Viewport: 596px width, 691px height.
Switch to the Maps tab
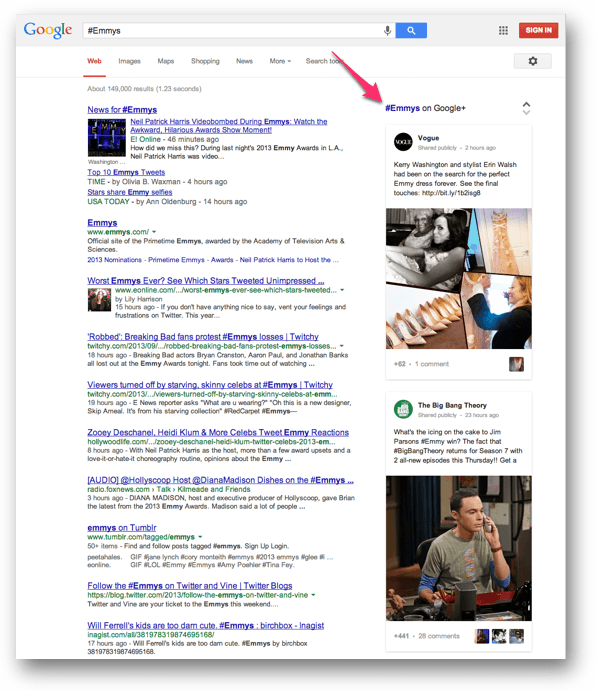click(166, 61)
